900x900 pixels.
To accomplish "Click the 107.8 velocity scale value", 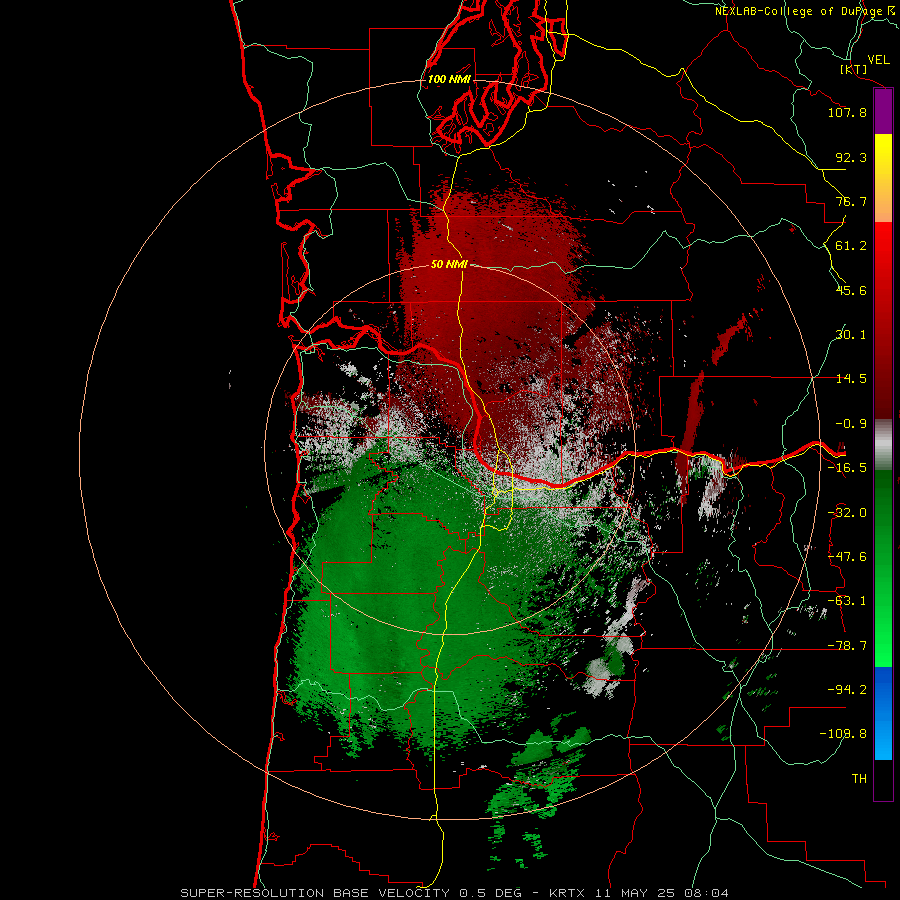I will click(x=847, y=112).
